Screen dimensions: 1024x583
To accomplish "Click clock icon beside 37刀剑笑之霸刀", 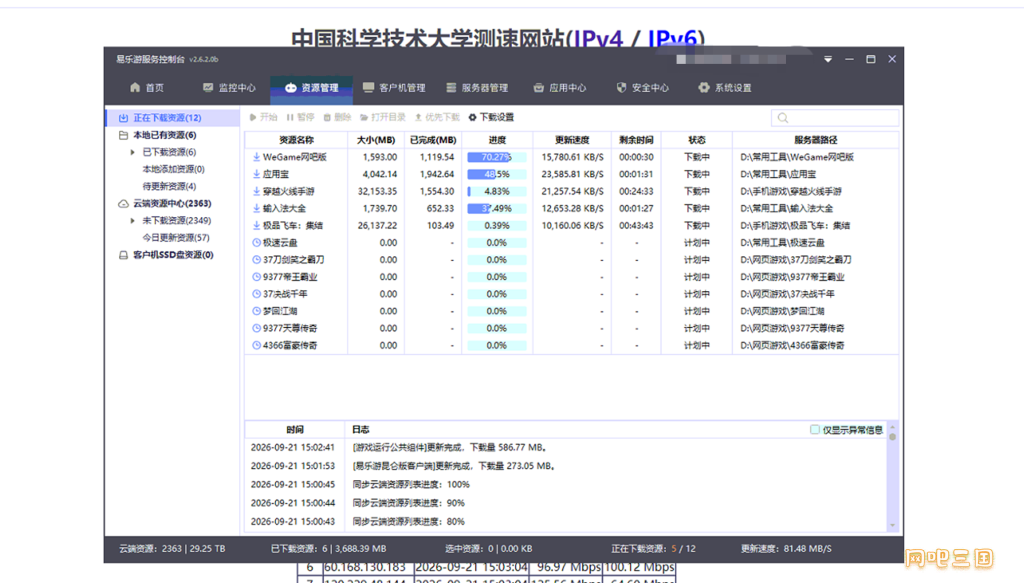I will tap(256, 260).
